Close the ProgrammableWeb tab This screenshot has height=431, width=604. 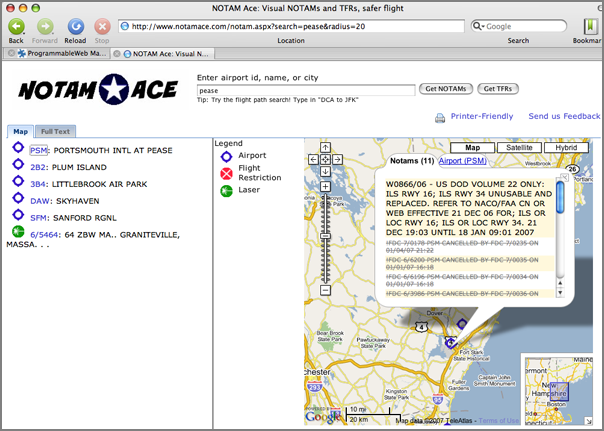pyautogui.click(x=11, y=54)
